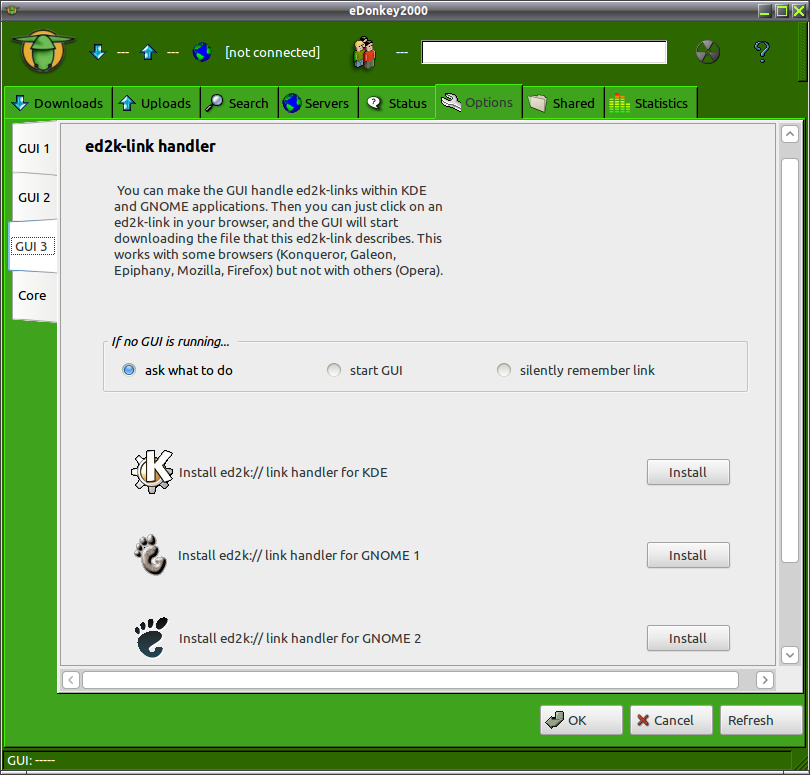Open the Status tab
Screen dimensions: 810x775
pos(397,103)
